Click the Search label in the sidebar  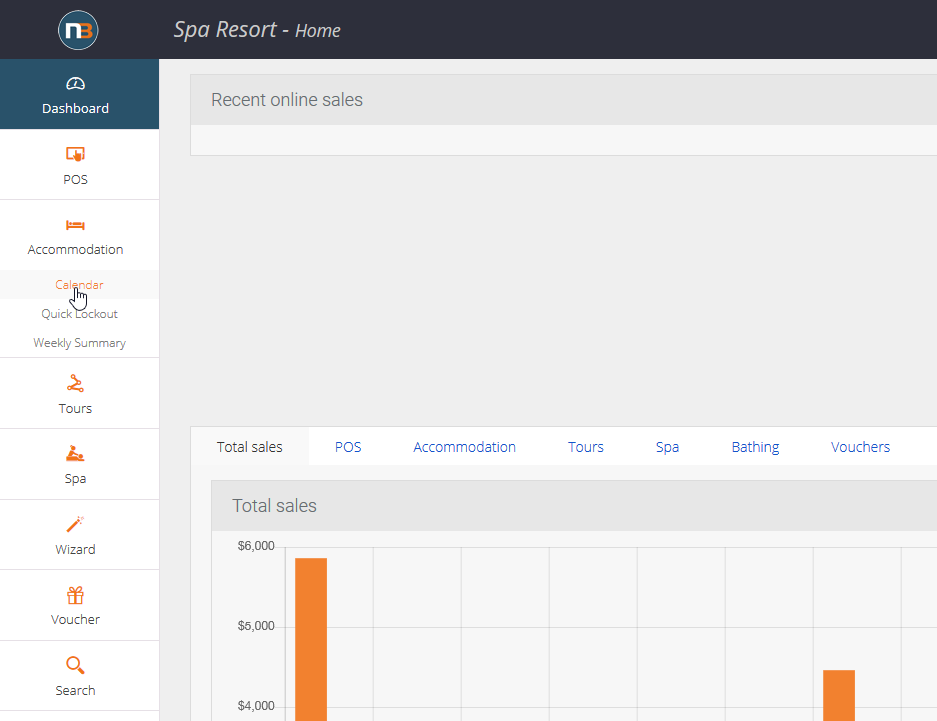point(75,690)
